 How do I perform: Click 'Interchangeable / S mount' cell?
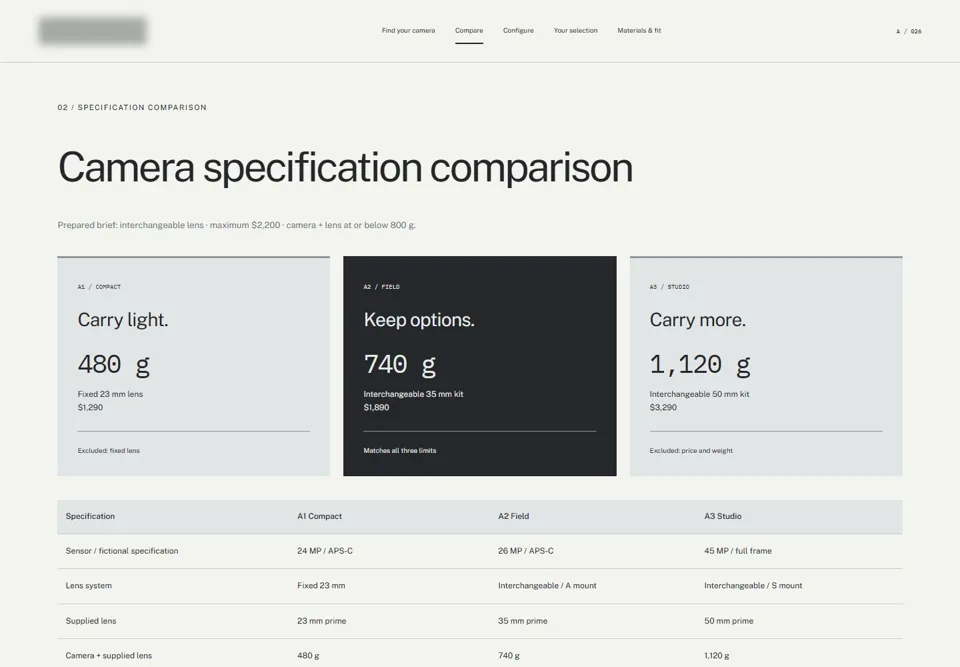pyautogui.click(x=753, y=586)
